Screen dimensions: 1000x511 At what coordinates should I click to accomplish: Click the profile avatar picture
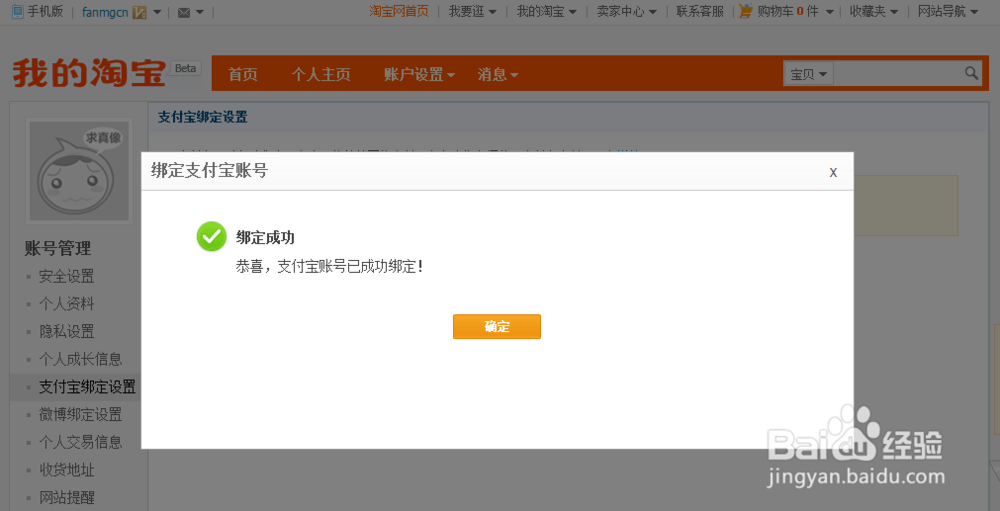point(80,171)
